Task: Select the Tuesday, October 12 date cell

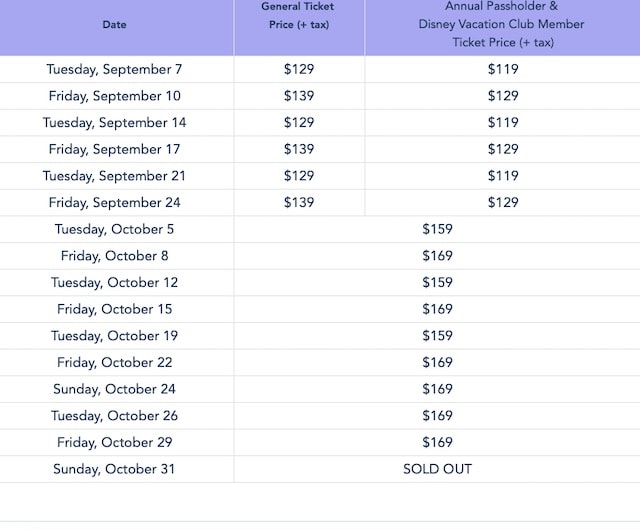Action: 114,282
